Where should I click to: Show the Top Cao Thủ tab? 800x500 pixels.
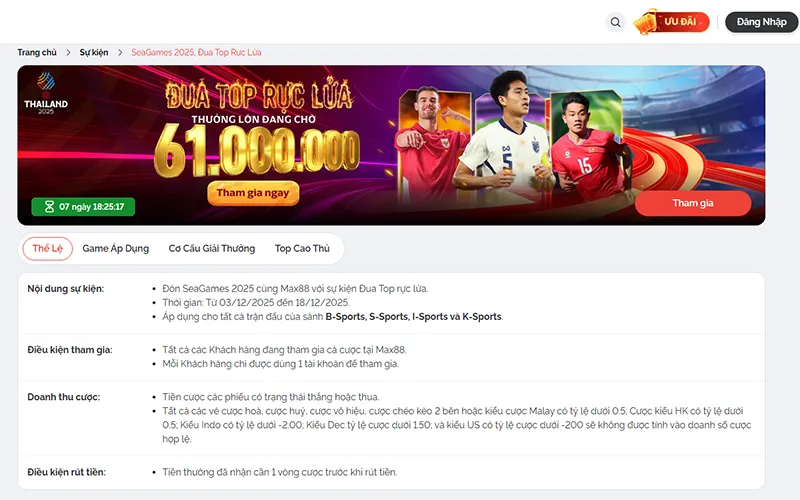pyautogui.click(x=302, y=248)
